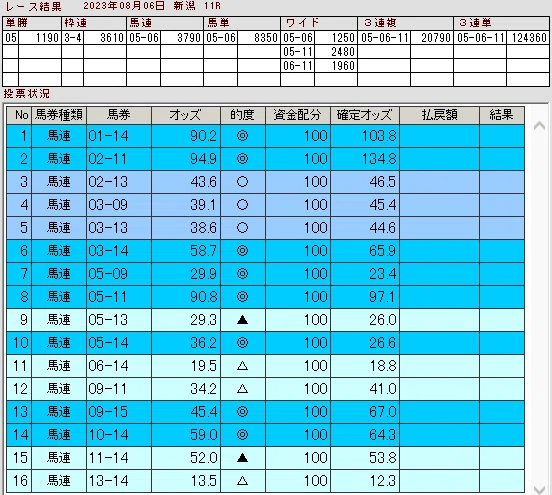Click the white triangle mark in row 11

pos(243,366)
